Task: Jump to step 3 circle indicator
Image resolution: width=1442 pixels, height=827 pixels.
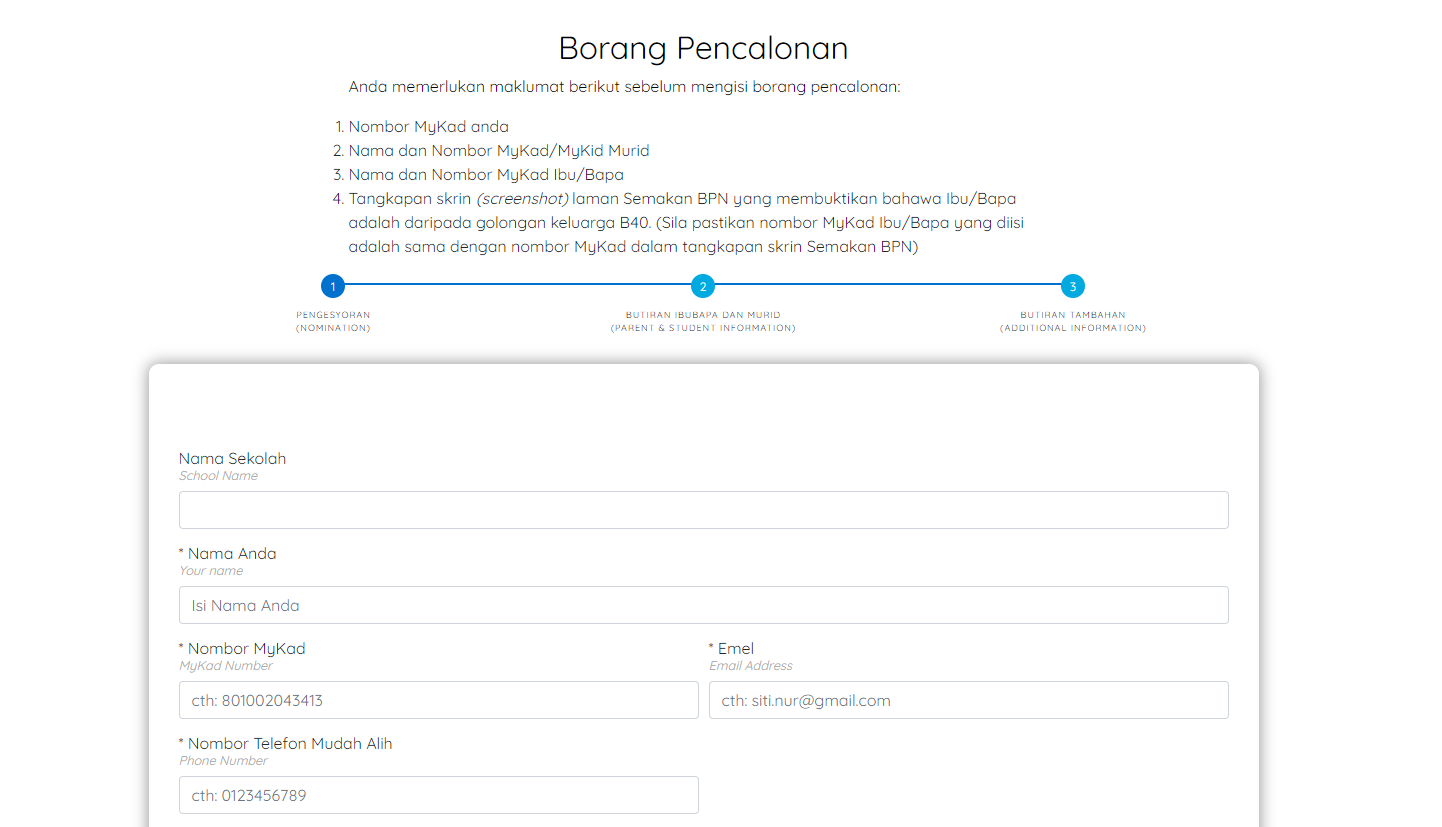Action: pyautogui.click(x=1073, y=286)
